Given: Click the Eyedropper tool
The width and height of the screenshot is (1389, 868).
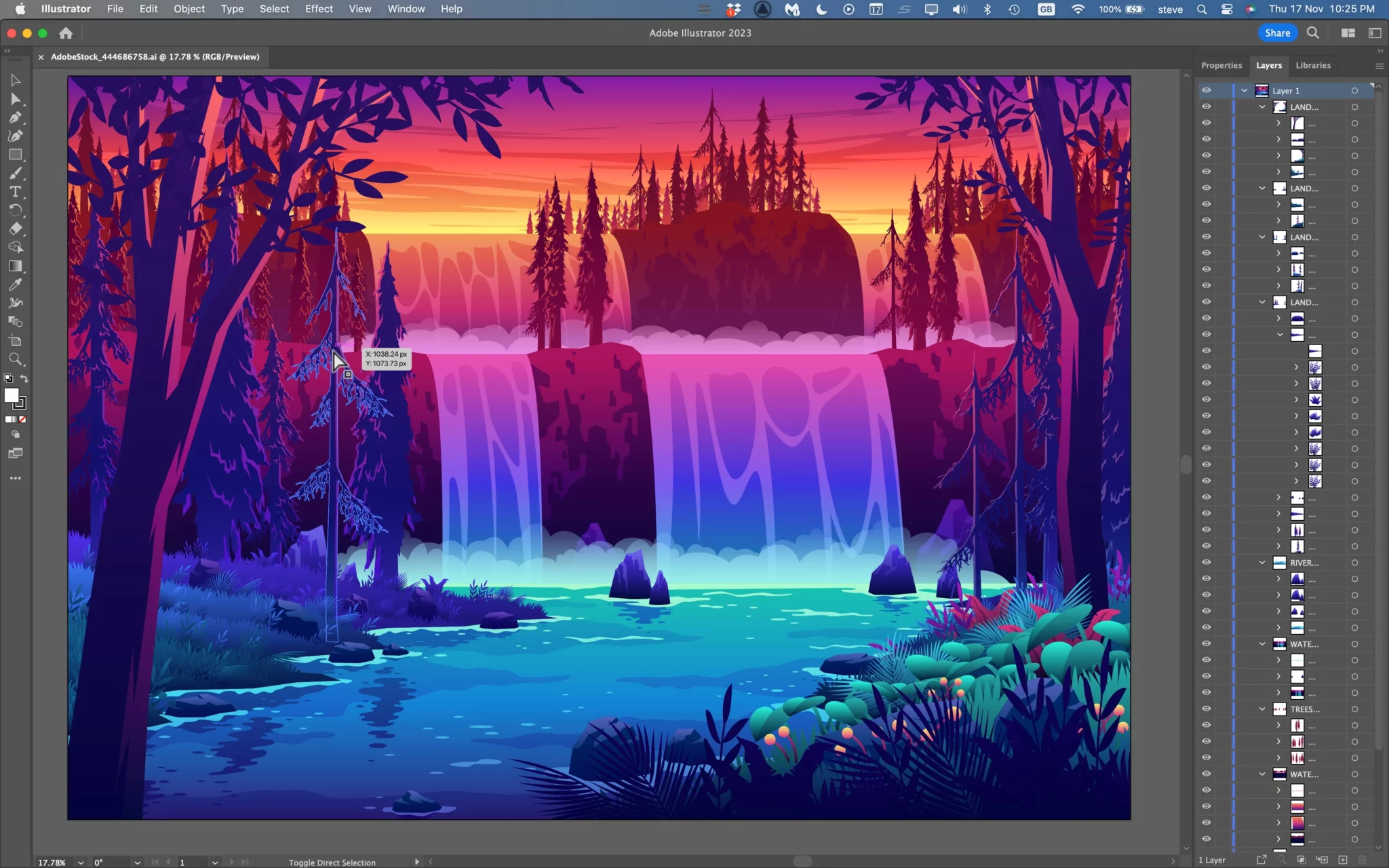Looking at the screenshot, I should [15, 284].
